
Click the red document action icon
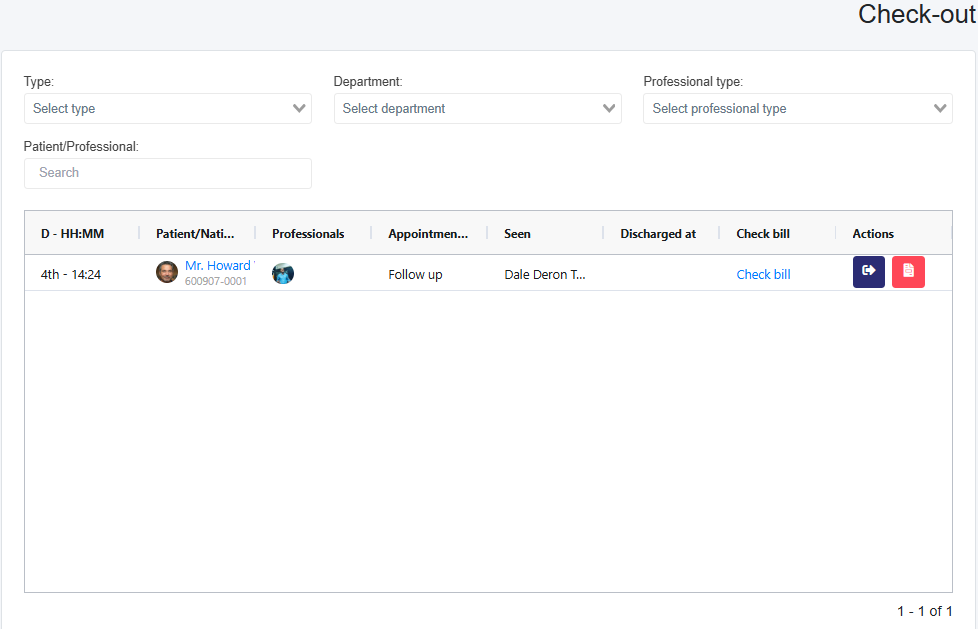point(908,272)
